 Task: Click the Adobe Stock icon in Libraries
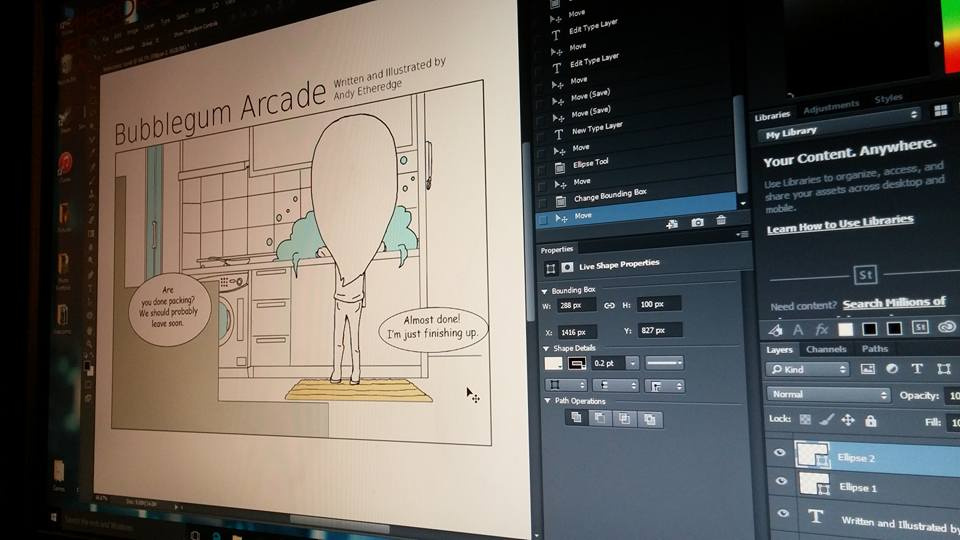[864, 274]
